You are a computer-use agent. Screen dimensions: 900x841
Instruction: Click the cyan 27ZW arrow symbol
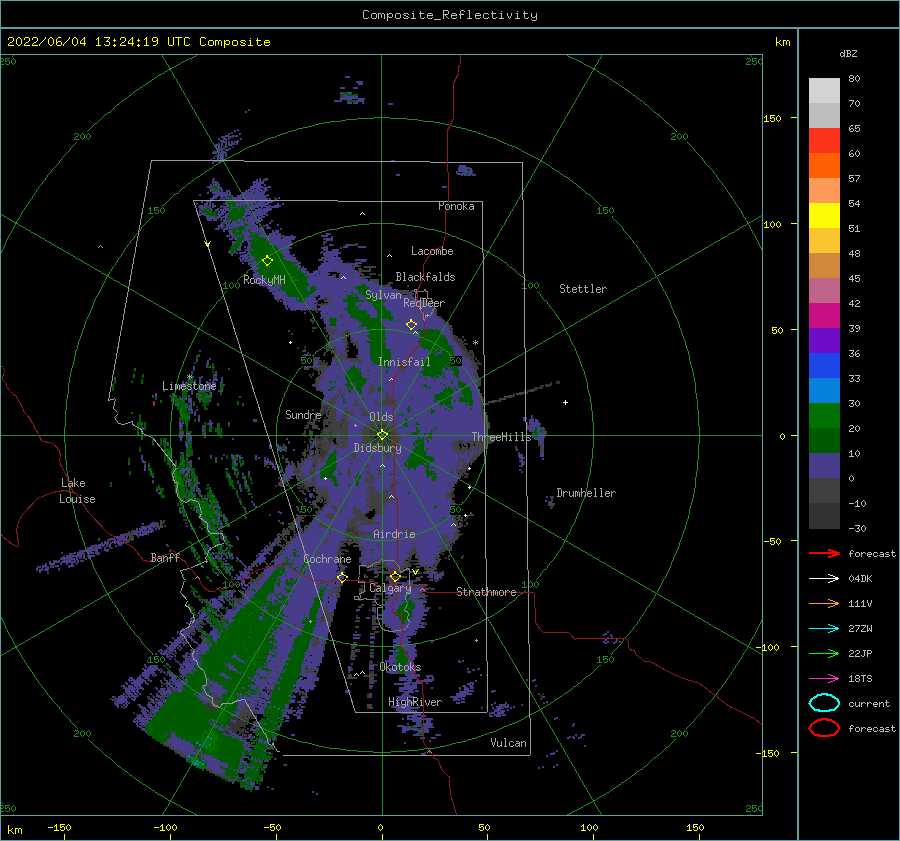(x=824, y=629)
